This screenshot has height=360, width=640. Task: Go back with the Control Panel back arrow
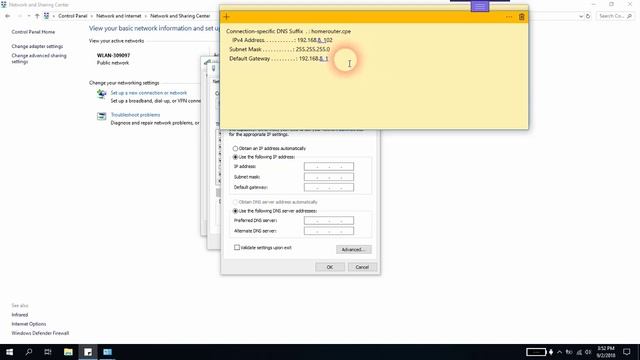coord(8,16)
